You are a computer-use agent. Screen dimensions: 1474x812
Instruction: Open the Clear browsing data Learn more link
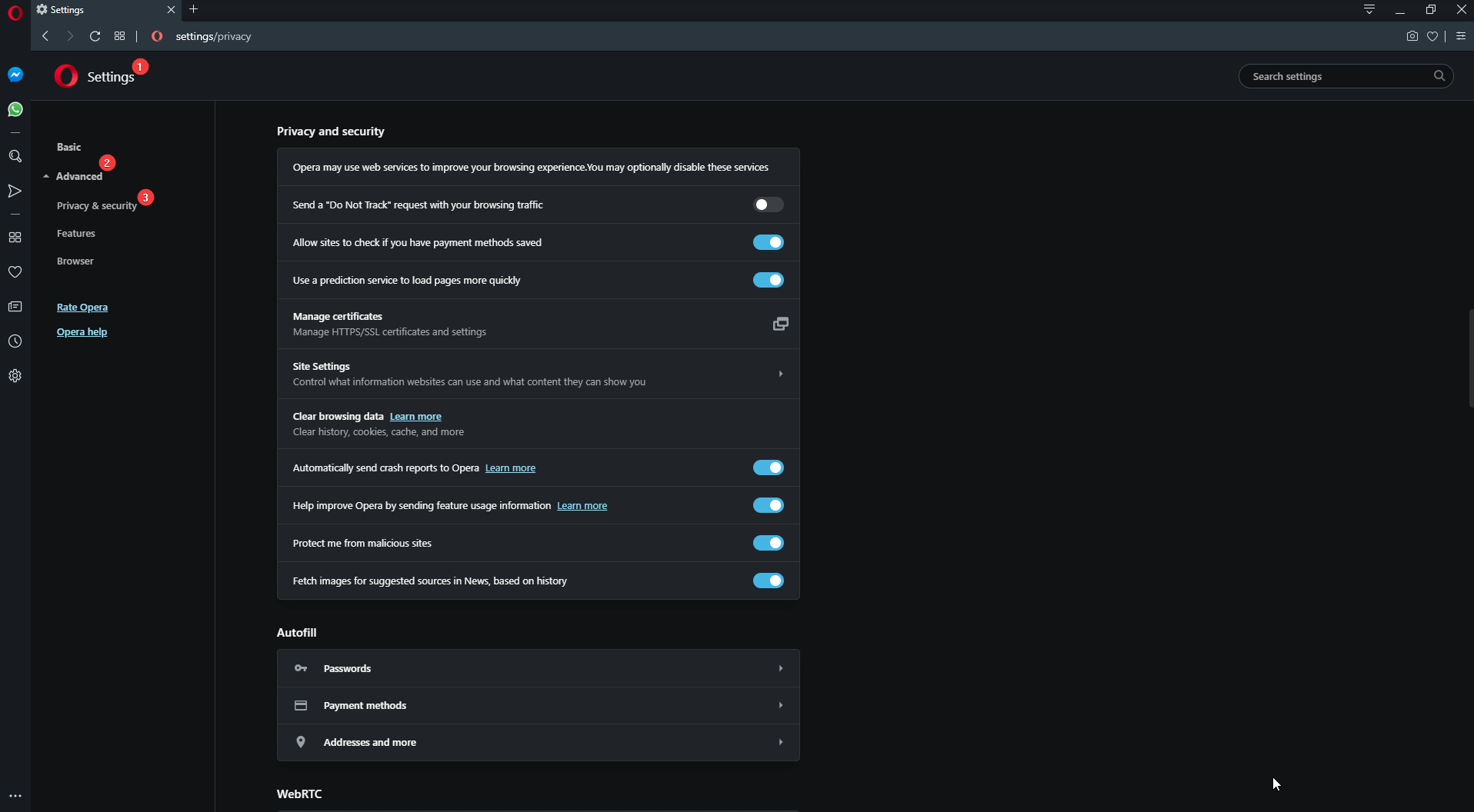pyautogui.click(x=415, y=416)
